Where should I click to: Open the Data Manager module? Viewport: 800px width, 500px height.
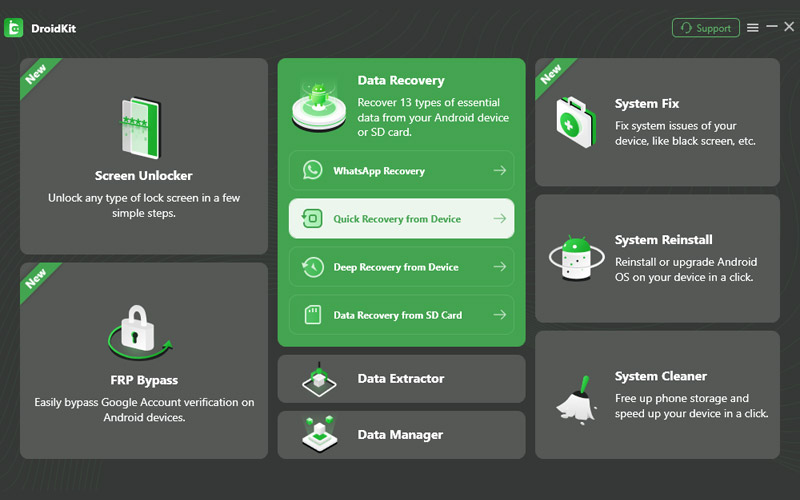pos(402,435)
